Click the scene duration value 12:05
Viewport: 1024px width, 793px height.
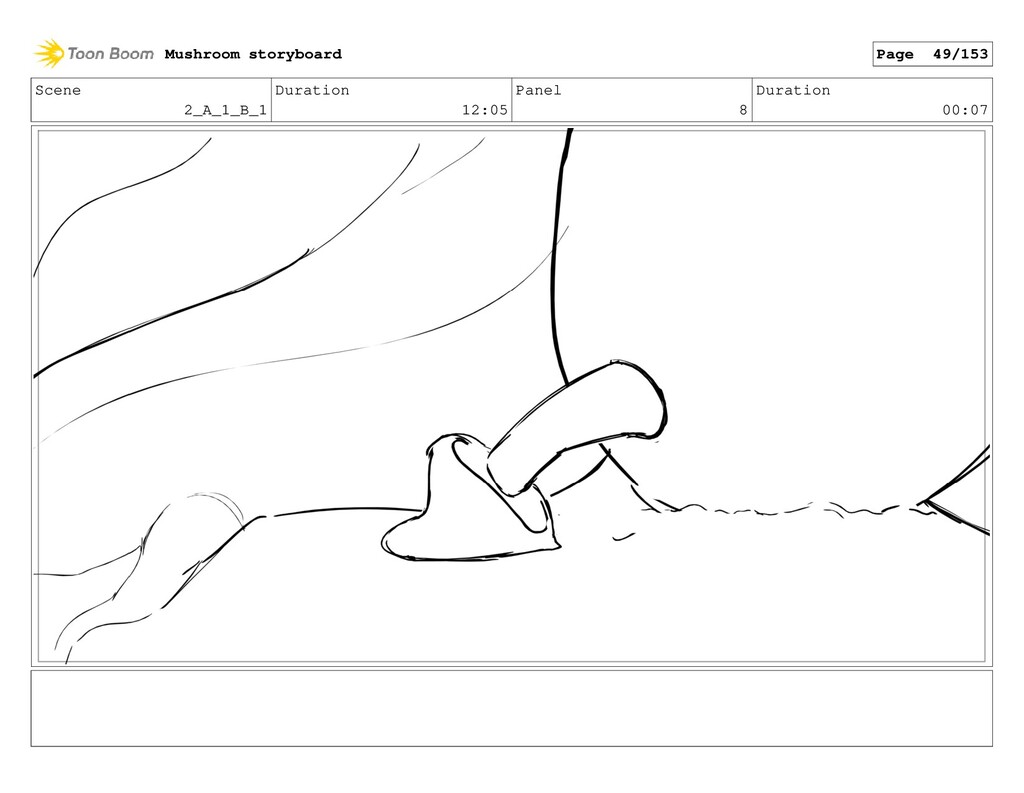pyautogui.click(x=485, y=110)
